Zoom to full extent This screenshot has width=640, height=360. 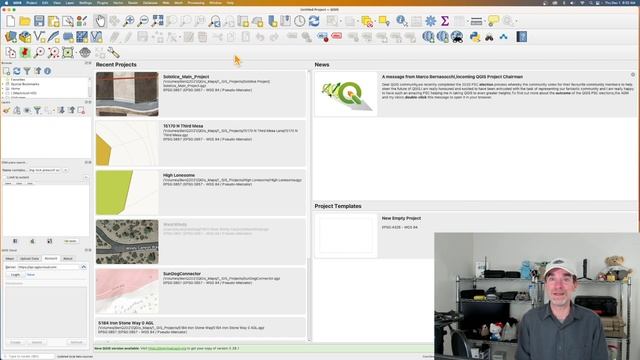pyautogui.click(x=158, y=21)
